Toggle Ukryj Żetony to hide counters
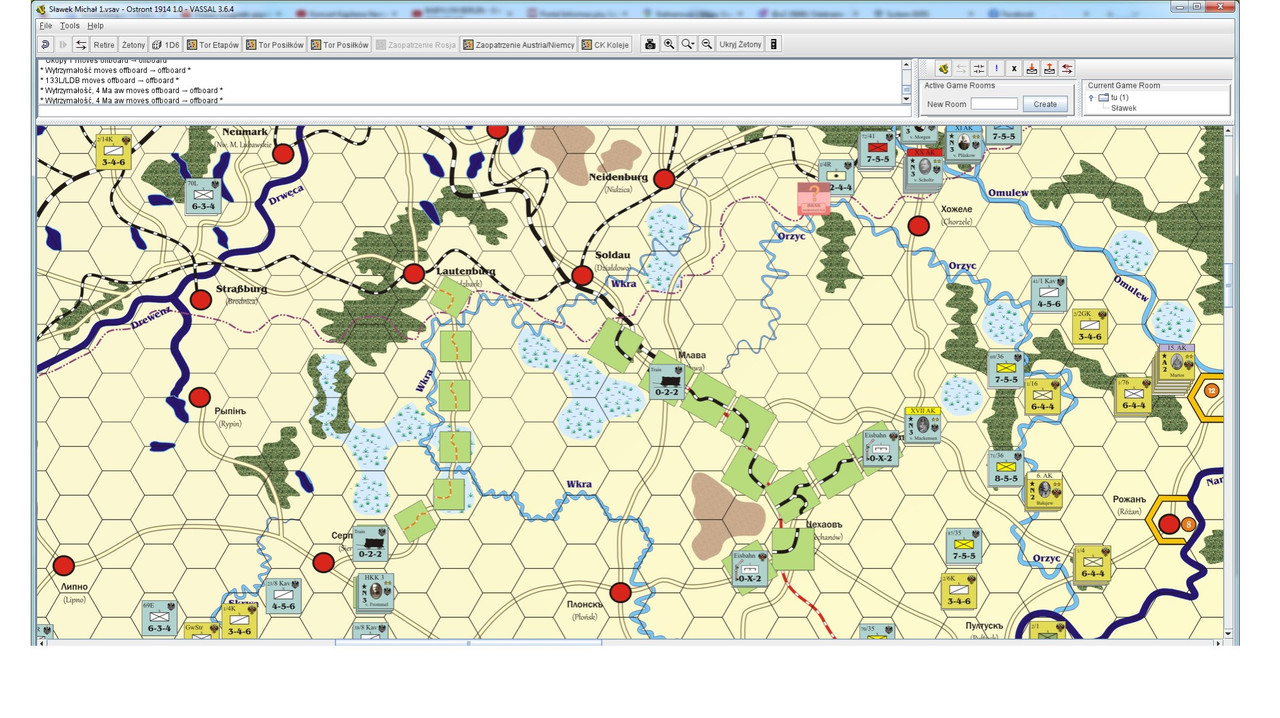The width and height of the screenshot is (1280, 718). tap(741, 45)
